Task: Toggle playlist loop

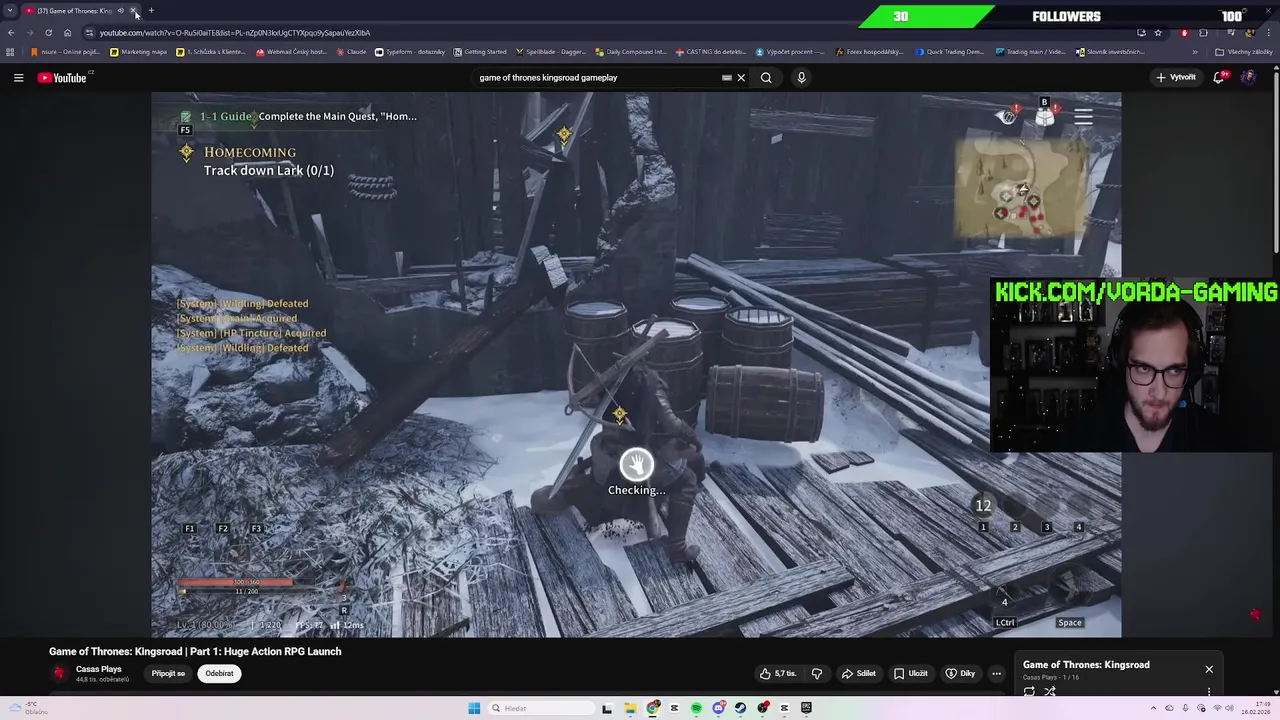Action: tap(1029, 691)
